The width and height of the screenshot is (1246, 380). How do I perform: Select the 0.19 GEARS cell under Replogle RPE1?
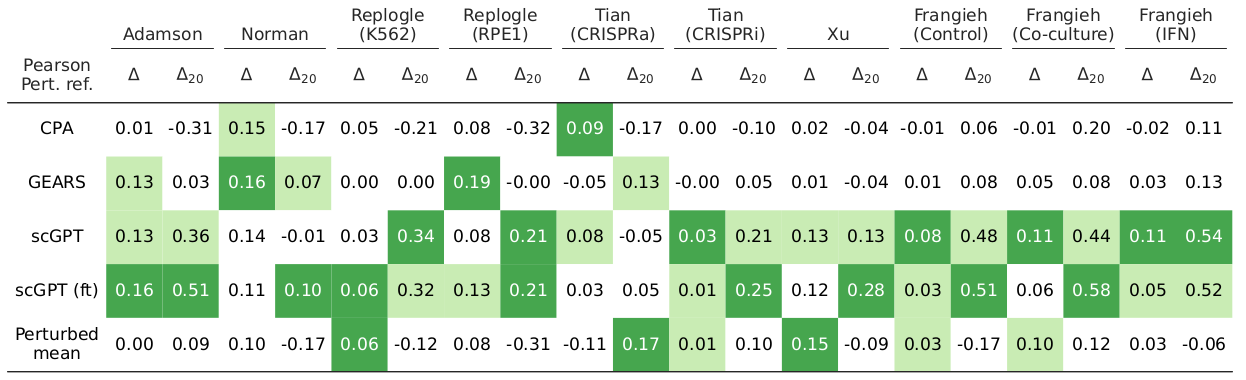coord(471,182)
